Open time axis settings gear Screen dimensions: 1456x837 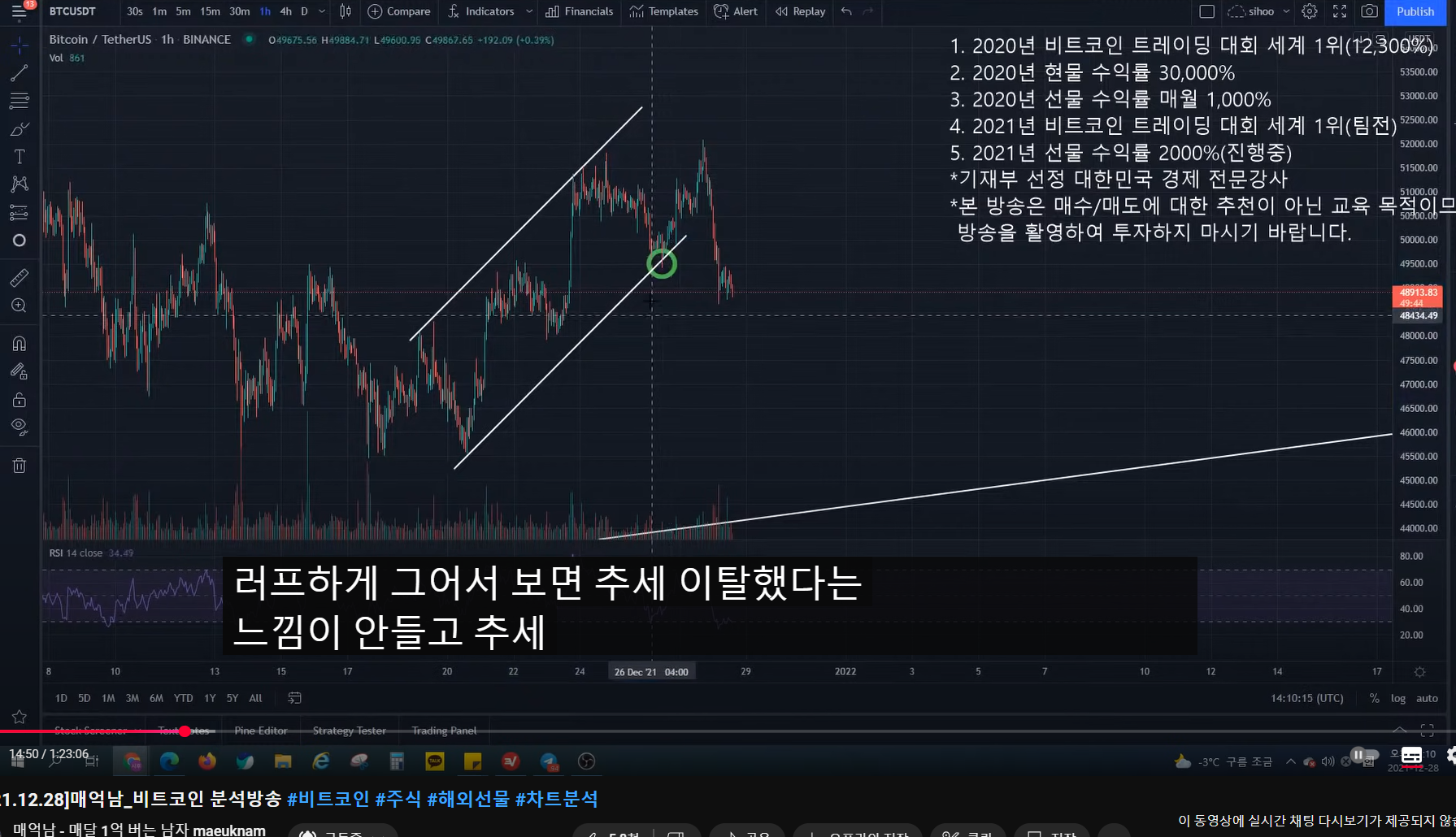click(x=1419, y=672)
